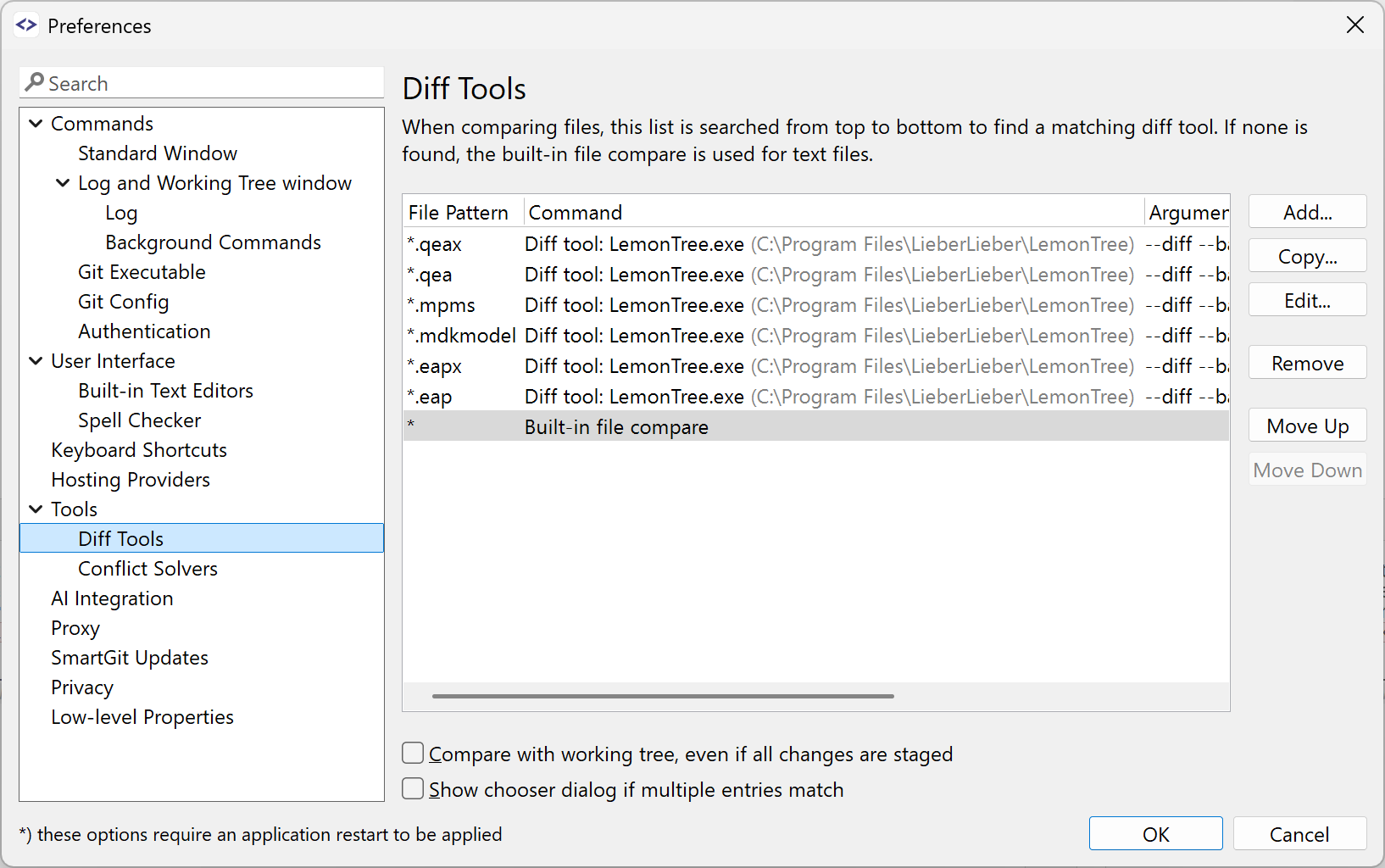Click the search magnifier icon
The image size is (1385, 868).
pyautogui.click(x=35, y=82)
